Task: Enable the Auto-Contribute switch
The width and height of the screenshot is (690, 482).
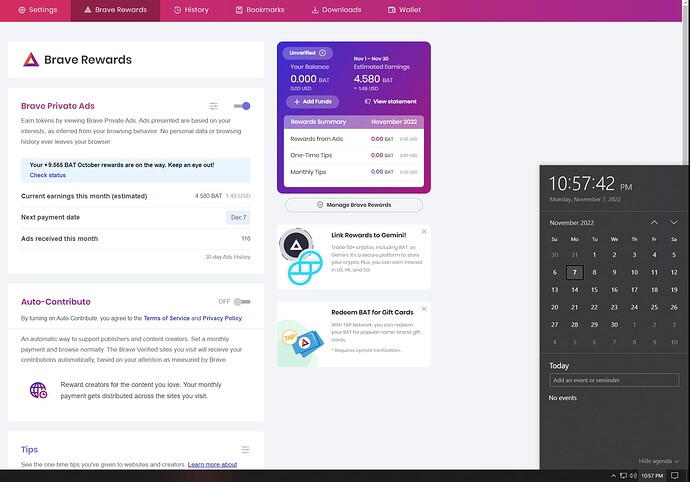Action: point(242,302)
